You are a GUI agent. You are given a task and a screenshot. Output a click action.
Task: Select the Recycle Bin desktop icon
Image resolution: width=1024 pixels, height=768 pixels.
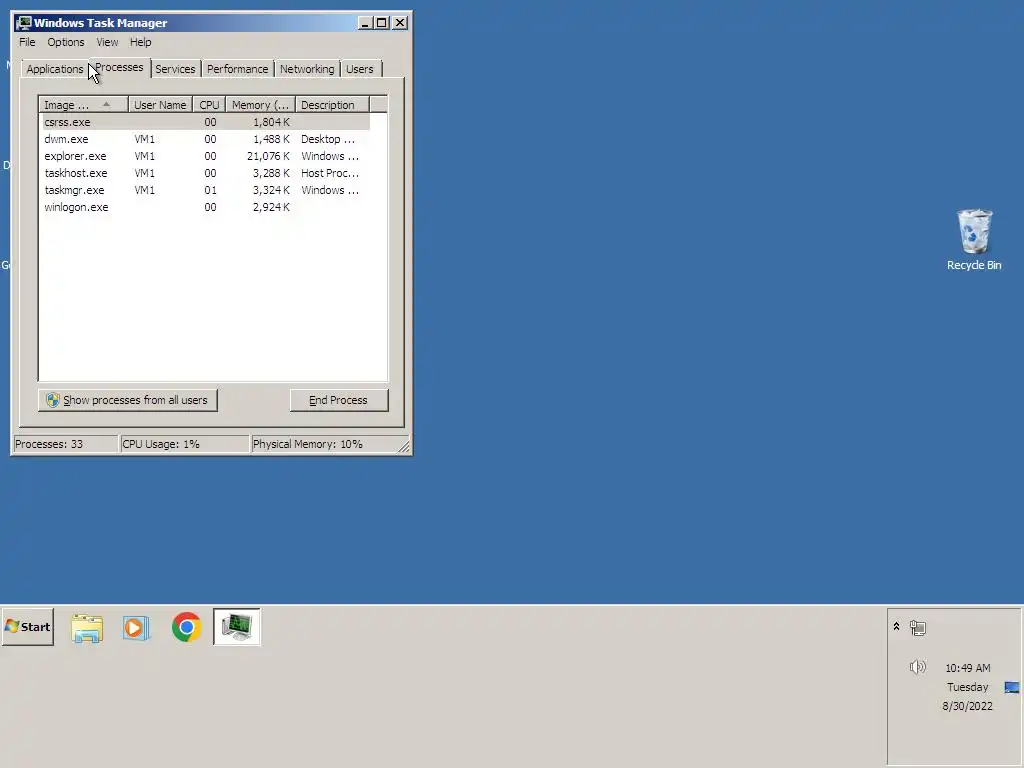click(x=974, y=240)
